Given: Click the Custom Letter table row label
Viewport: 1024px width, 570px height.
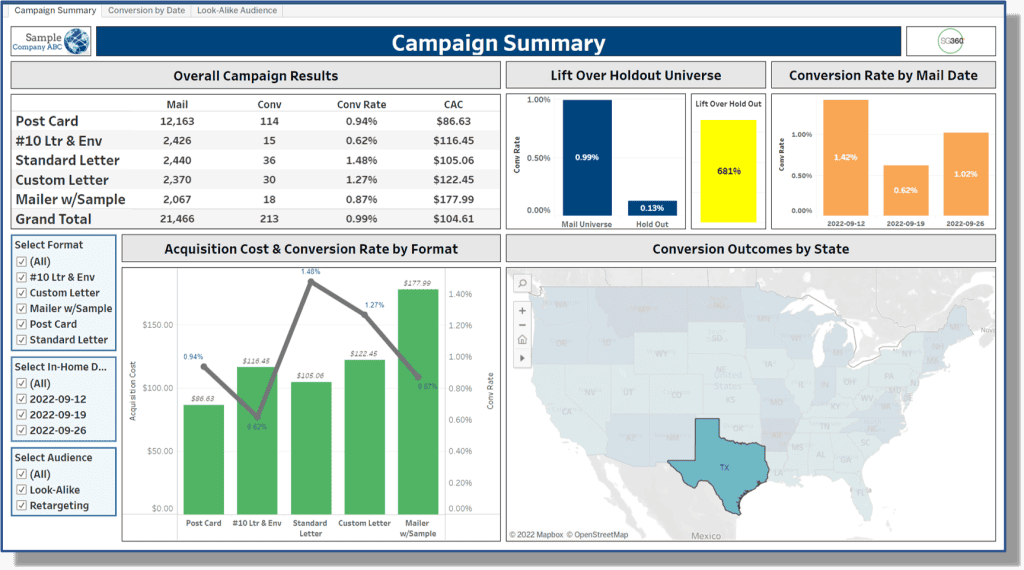Looking at the screenshot, I should (62, 180).
